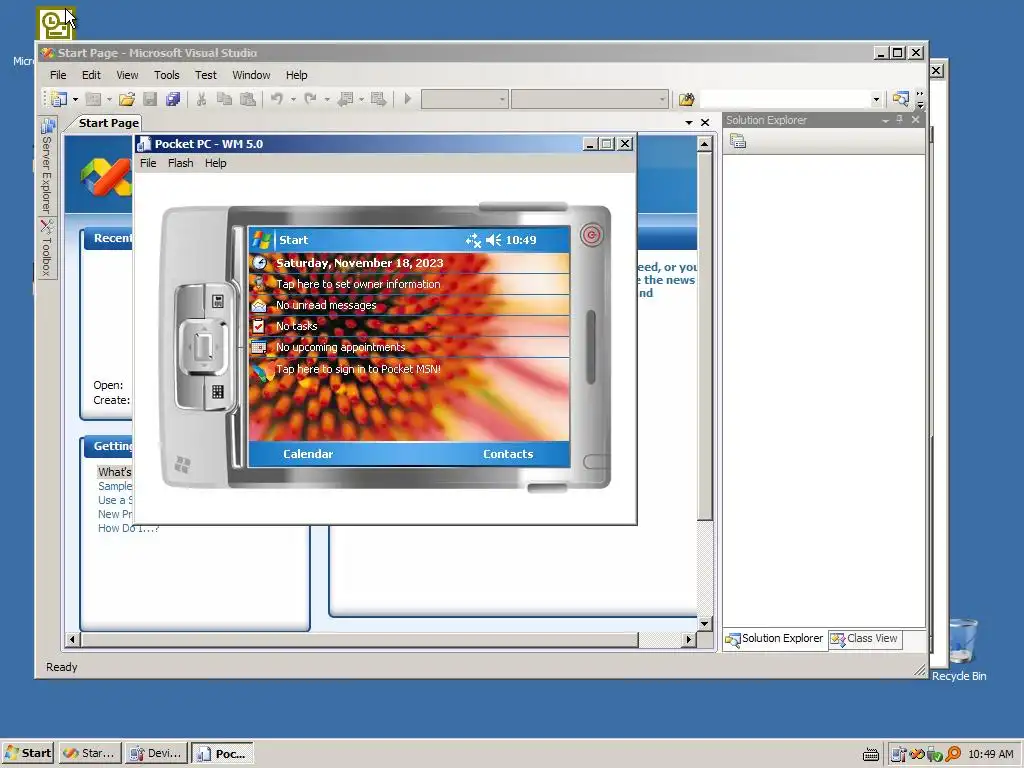Click the Windows Start button on taskbar
Image resolution: width=1024 pixels, height=768 pixels.
[28, 753]
